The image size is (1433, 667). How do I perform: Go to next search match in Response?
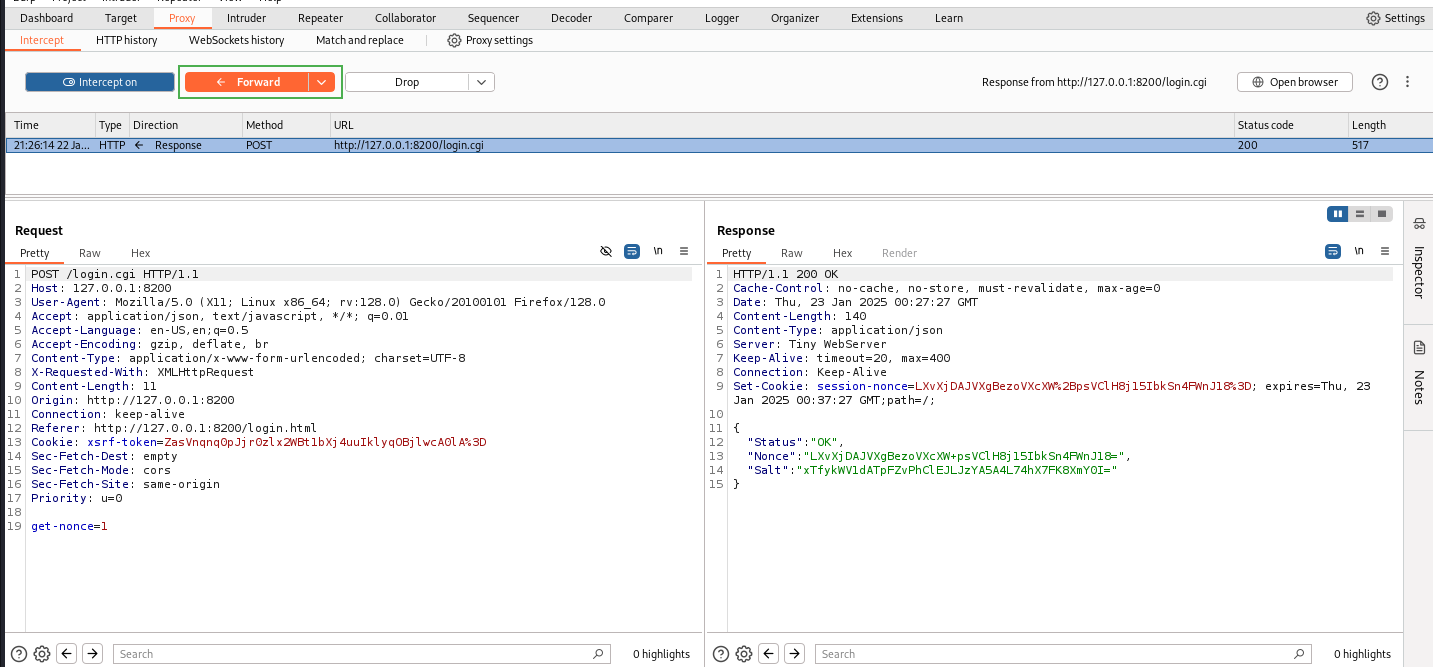(794, 654)
